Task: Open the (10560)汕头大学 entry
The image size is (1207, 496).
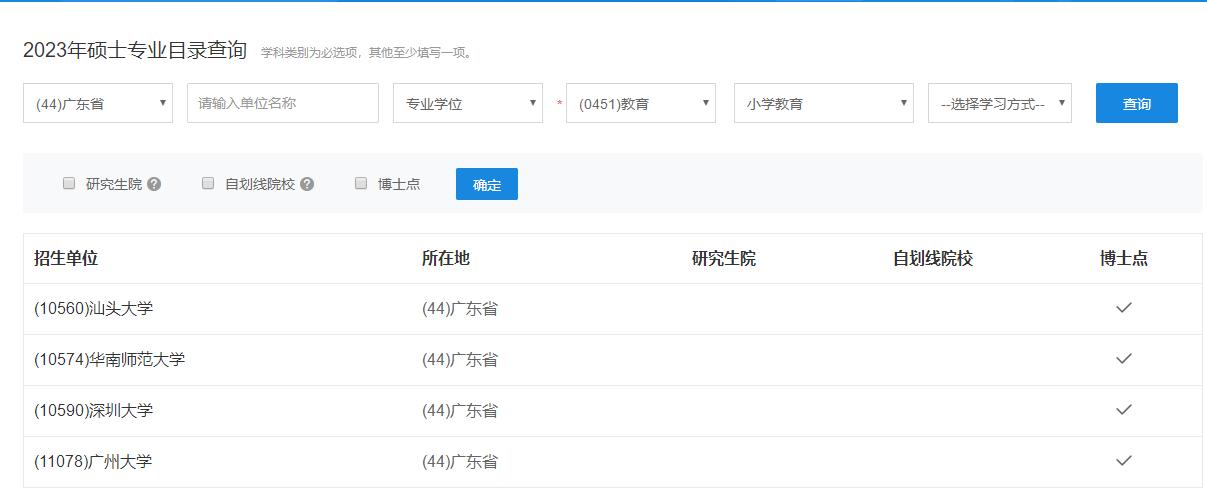Action: [94, 309]
